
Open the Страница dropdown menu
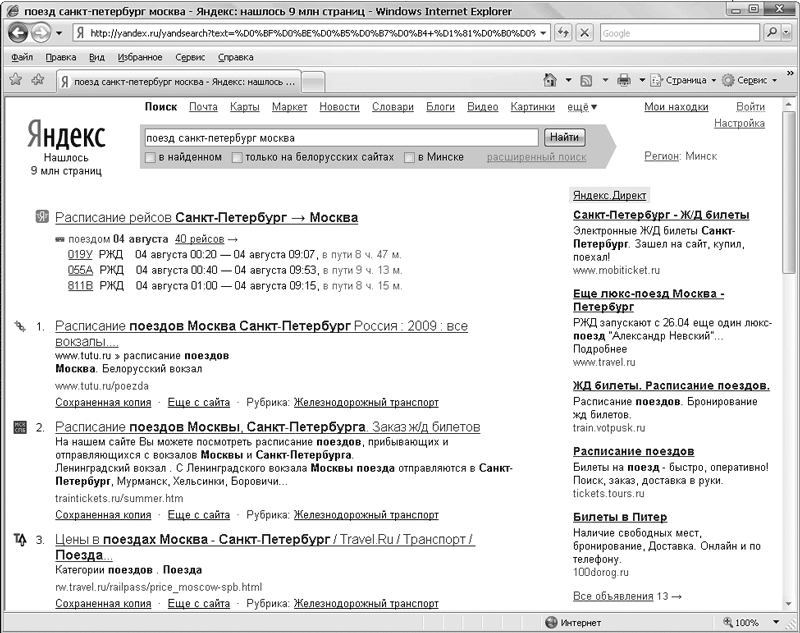coord(685,79)
